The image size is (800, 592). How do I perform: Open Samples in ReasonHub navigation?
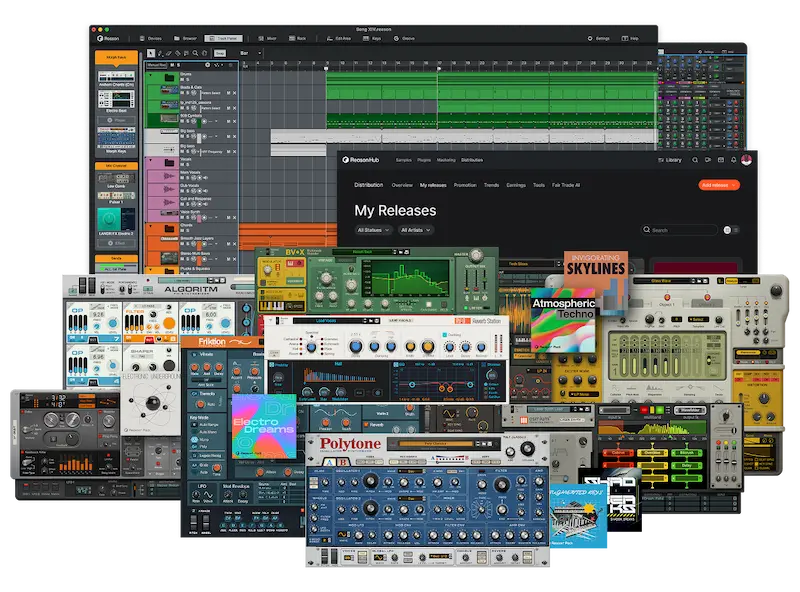[x=404, y=160]
